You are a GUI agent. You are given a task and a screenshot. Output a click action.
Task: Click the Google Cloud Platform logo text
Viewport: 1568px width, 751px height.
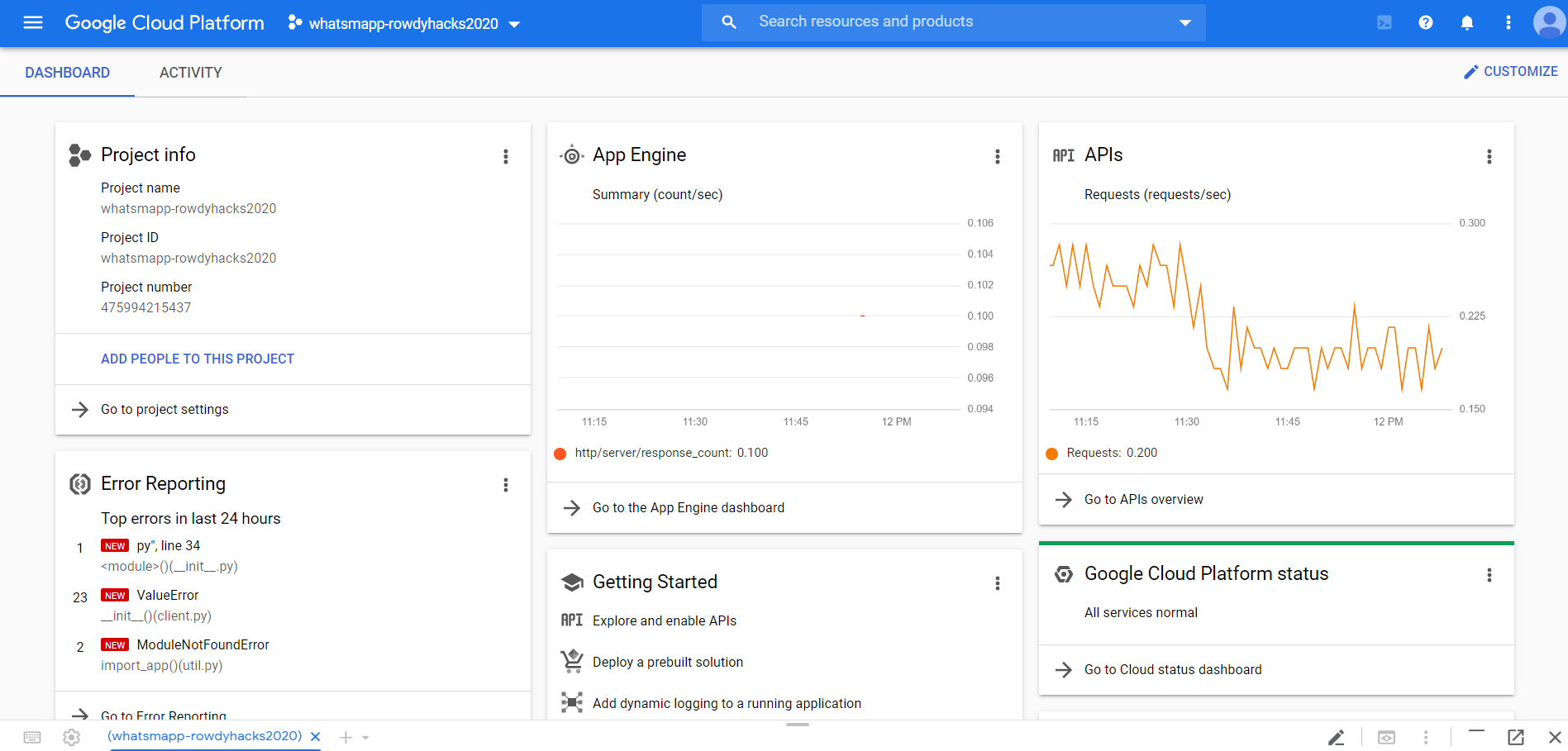(164, 23)
